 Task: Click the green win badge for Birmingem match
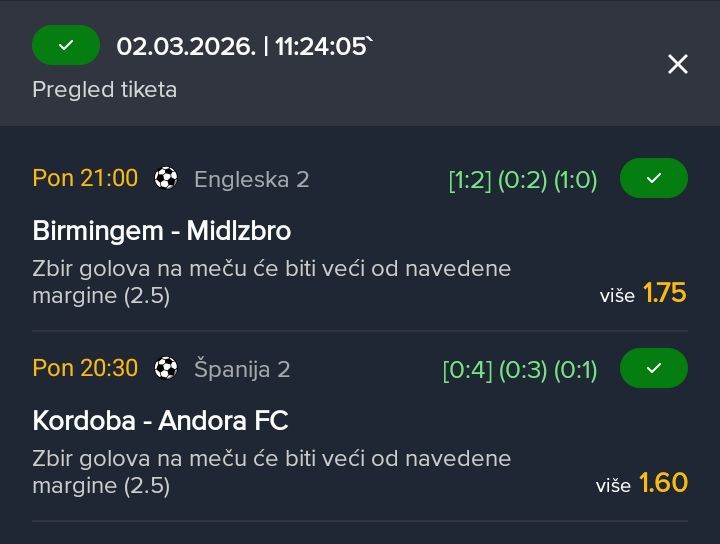[654, 178]
